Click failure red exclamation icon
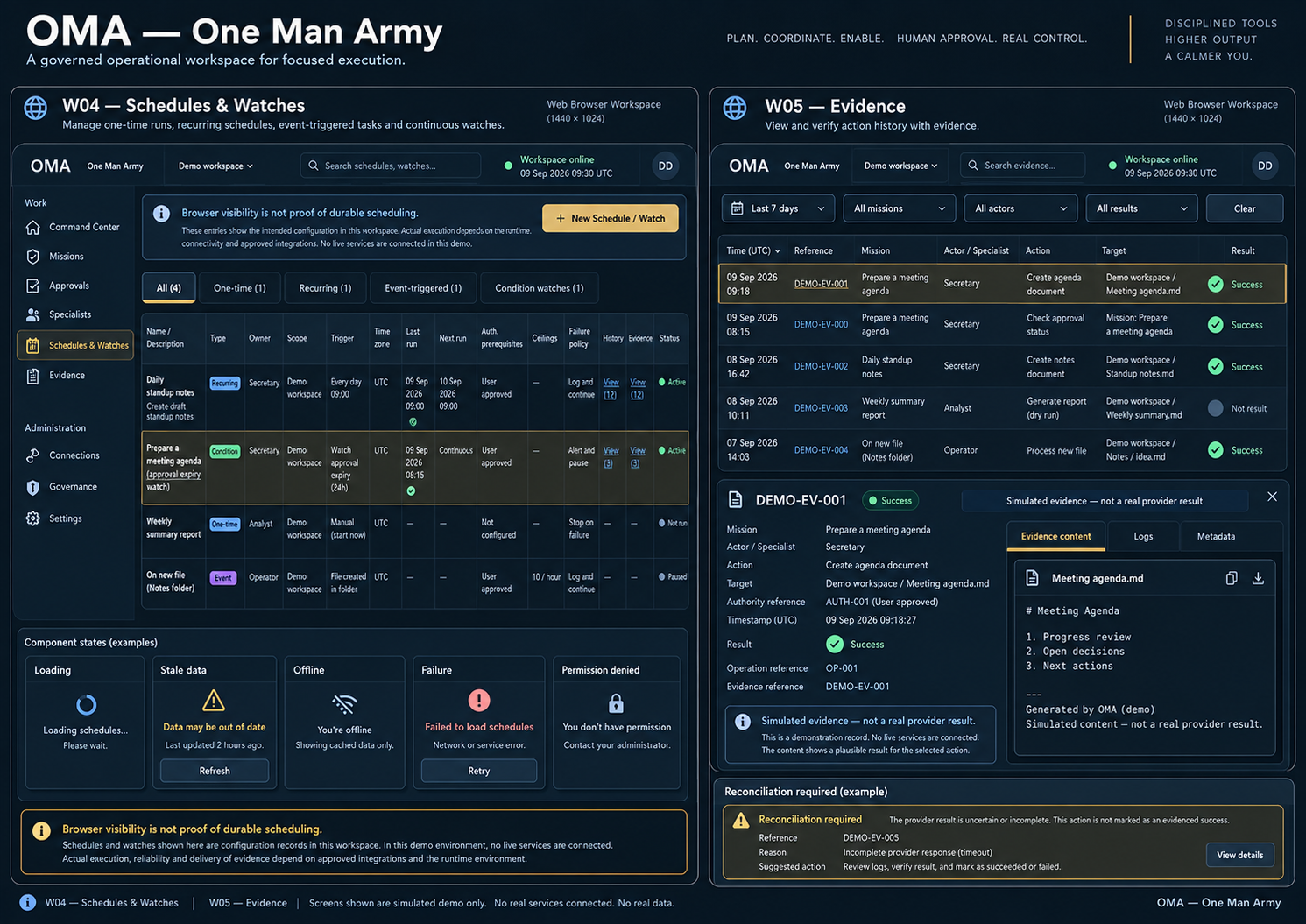 coord(479,701)
